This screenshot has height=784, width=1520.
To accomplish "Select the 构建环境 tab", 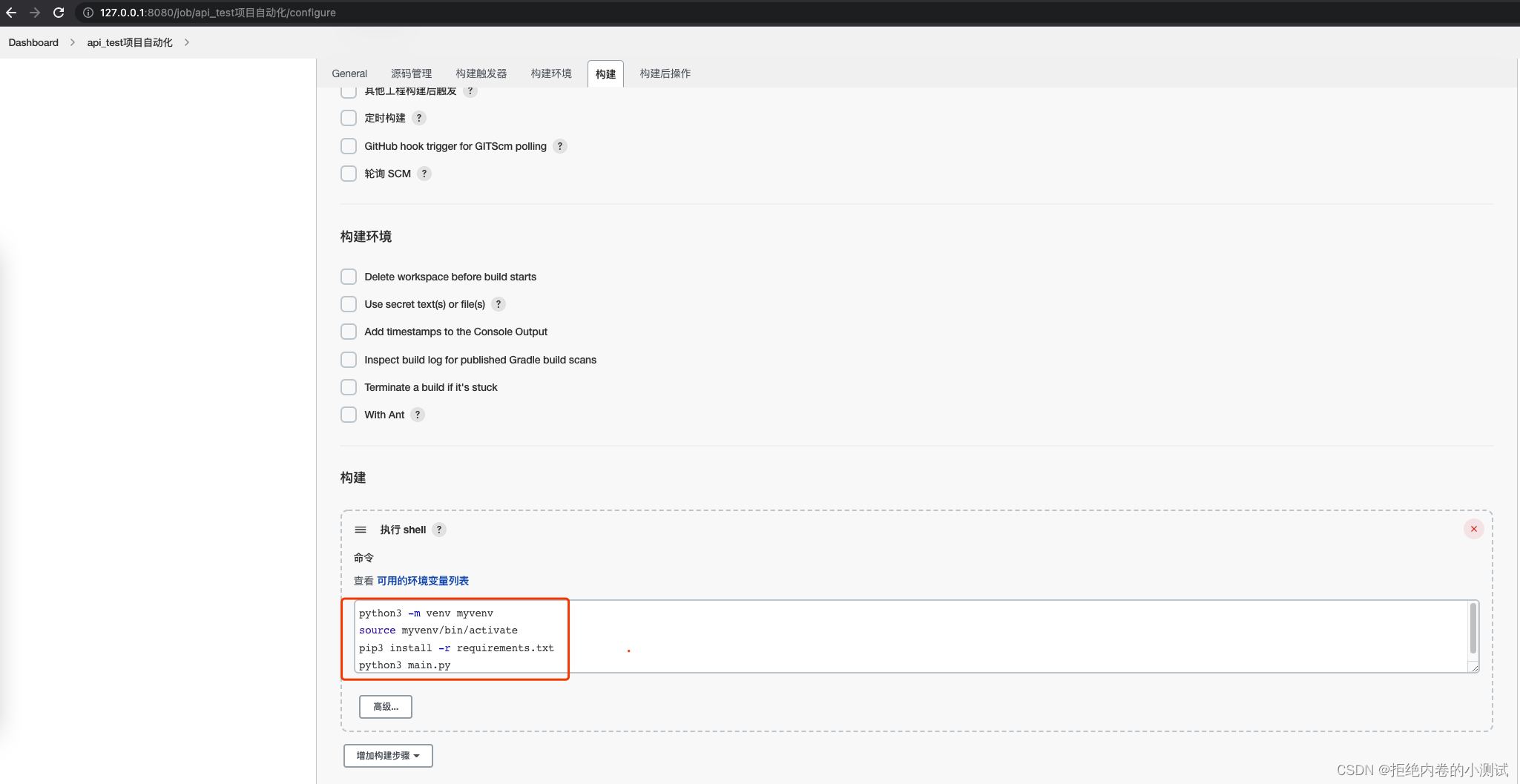I will 551,73.
